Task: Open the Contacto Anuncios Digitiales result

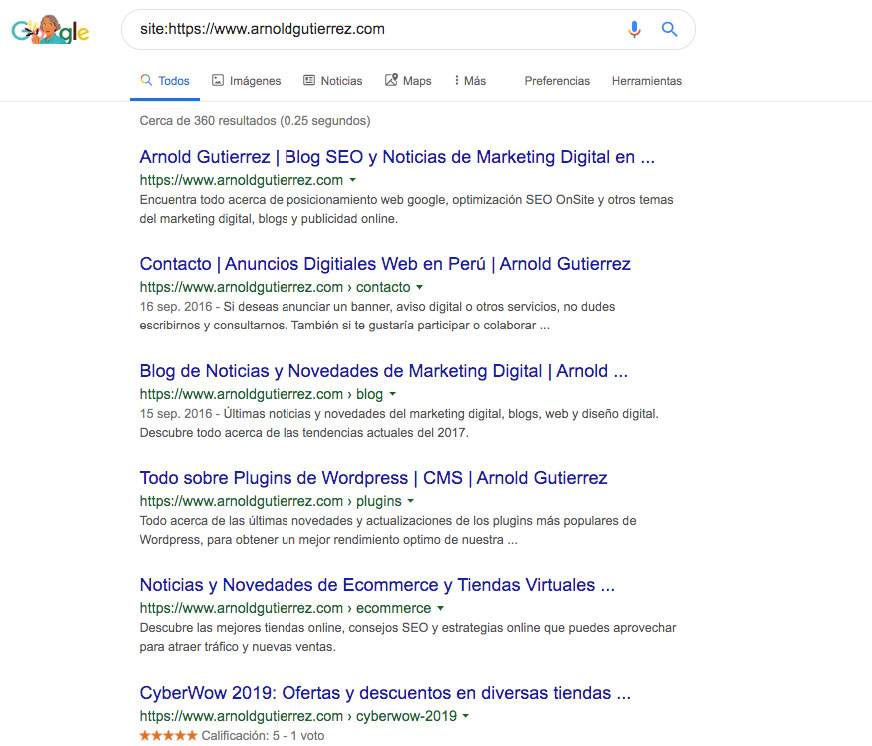Action: [385, 264]
